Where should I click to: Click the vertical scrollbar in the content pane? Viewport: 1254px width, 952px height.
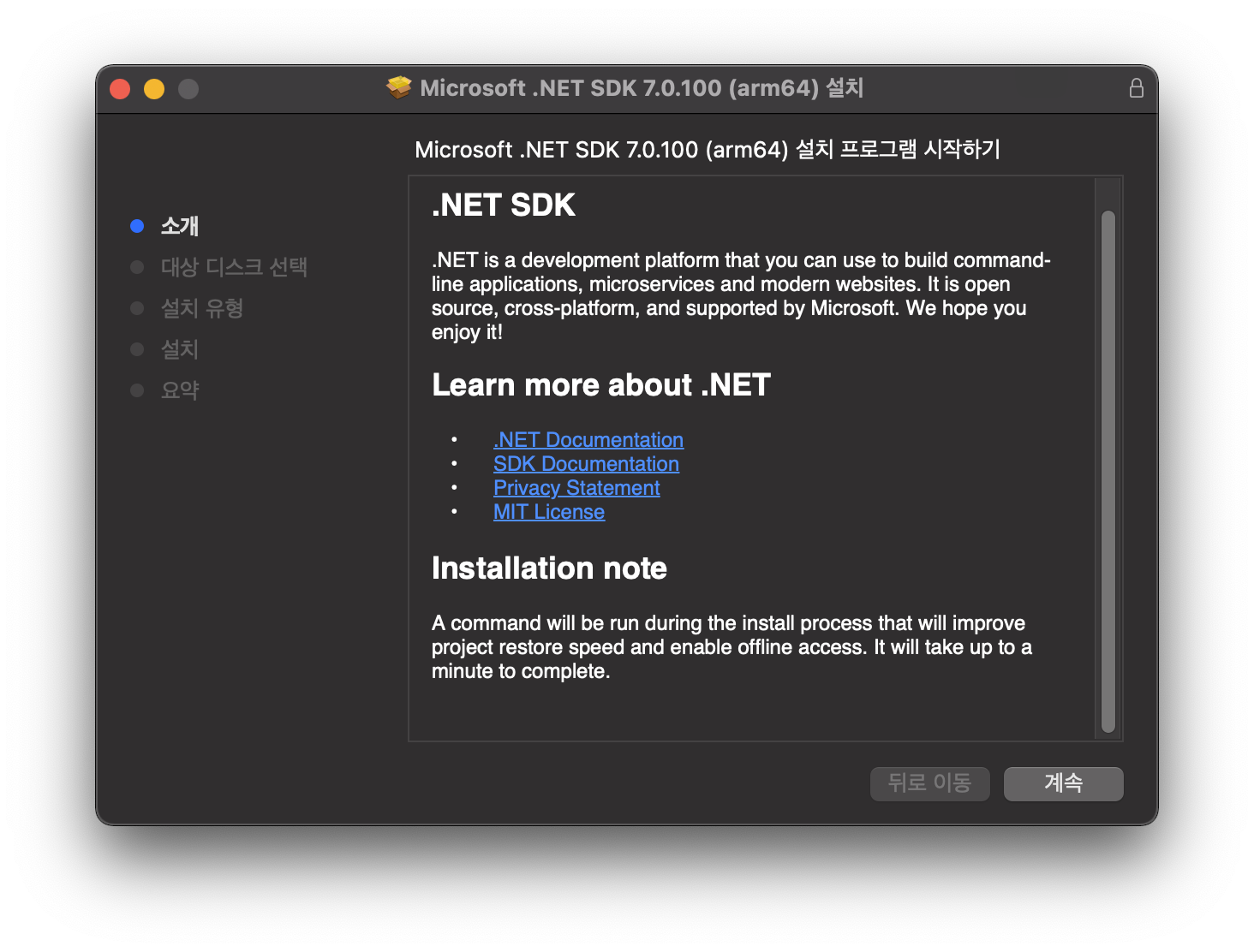1108,472
